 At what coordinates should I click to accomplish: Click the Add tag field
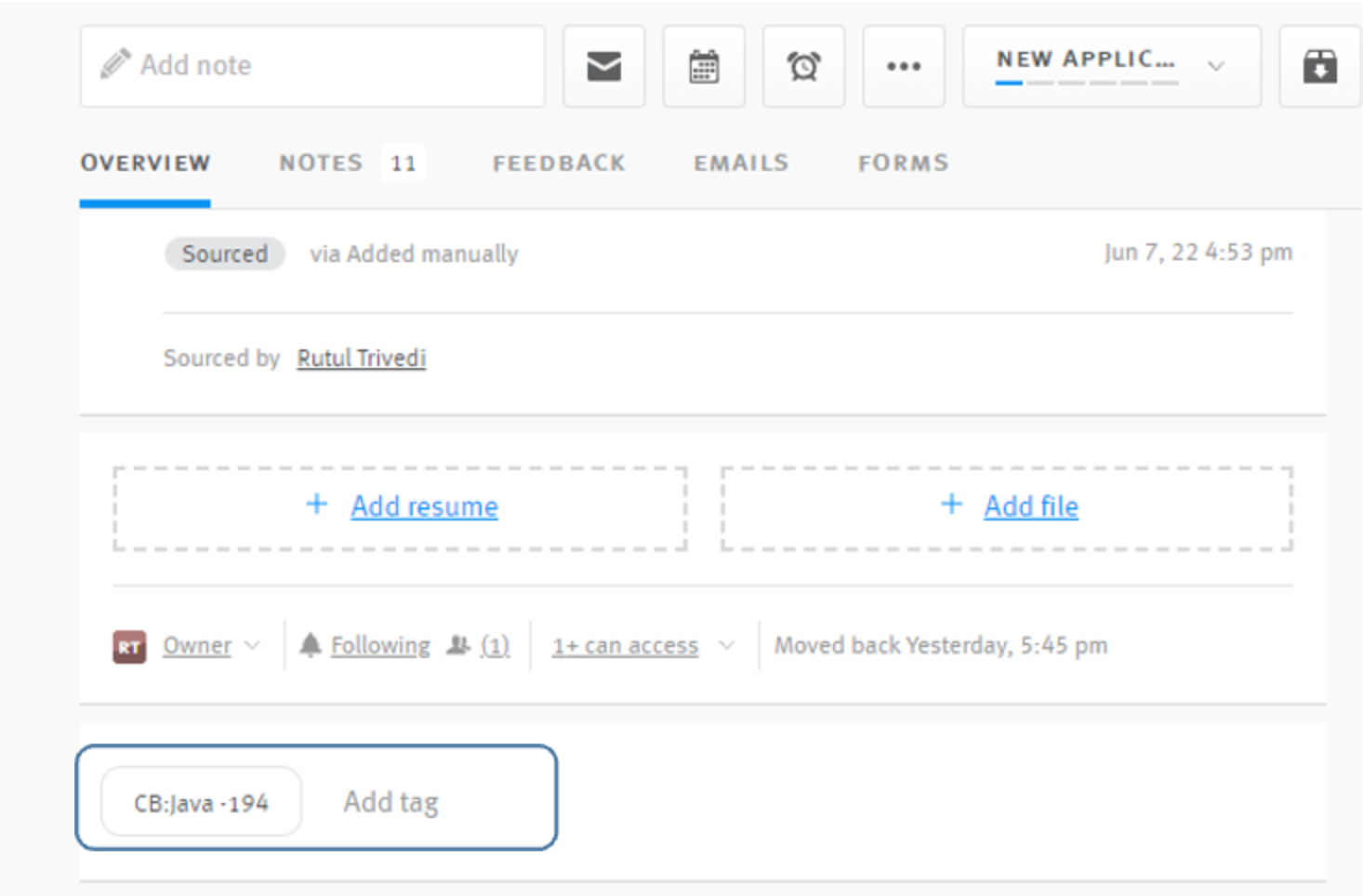click(393, 801)
